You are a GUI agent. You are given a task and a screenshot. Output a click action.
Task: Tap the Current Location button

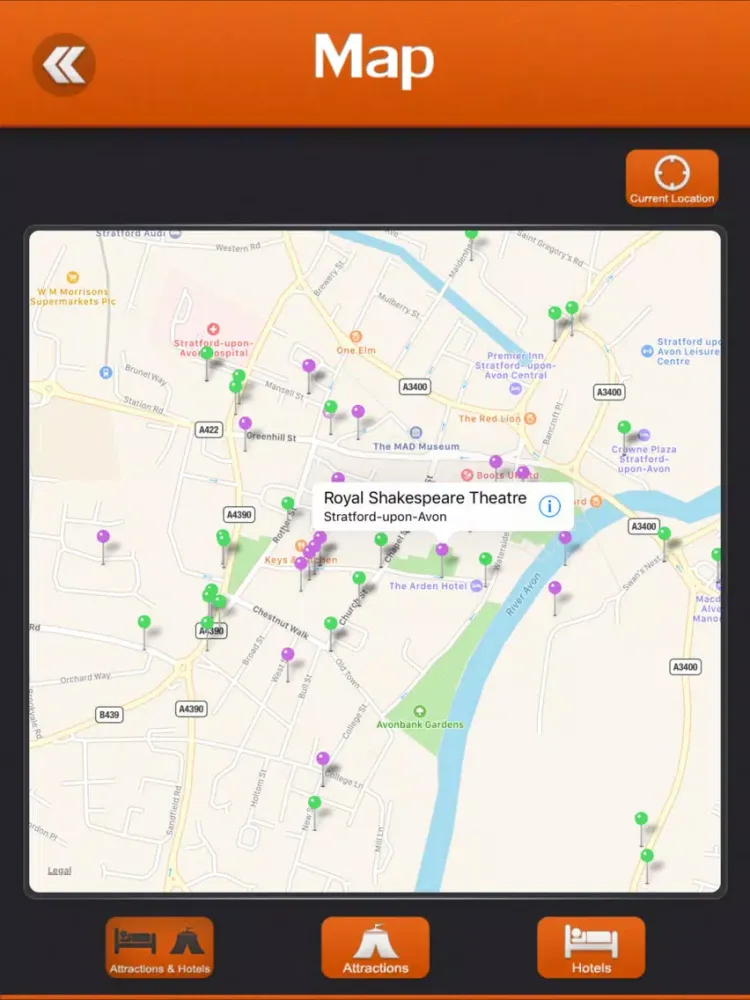pyautogui.click(x=672, y=178)
